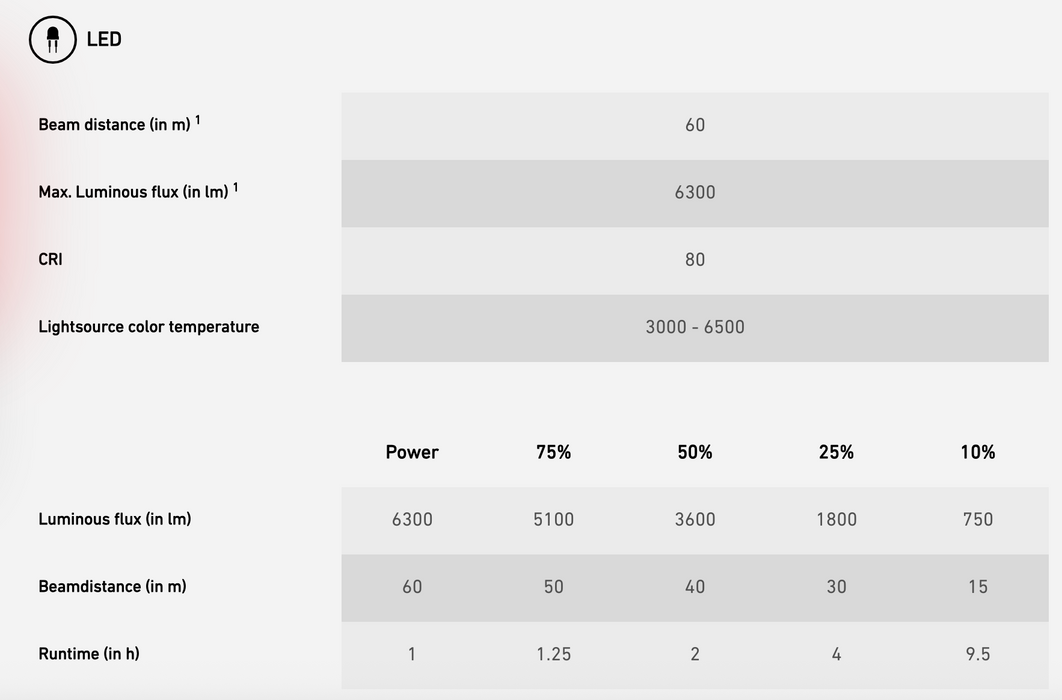This screenshot has width=1062, height=700.
Task: Click the CRI value 80 cell
Action: [x=695, y=260]
